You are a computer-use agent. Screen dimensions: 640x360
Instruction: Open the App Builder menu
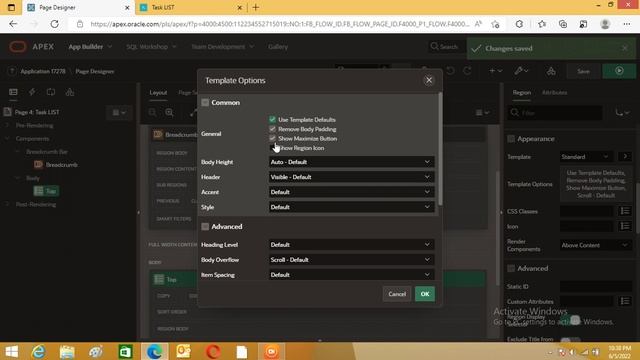coord(90,47)
